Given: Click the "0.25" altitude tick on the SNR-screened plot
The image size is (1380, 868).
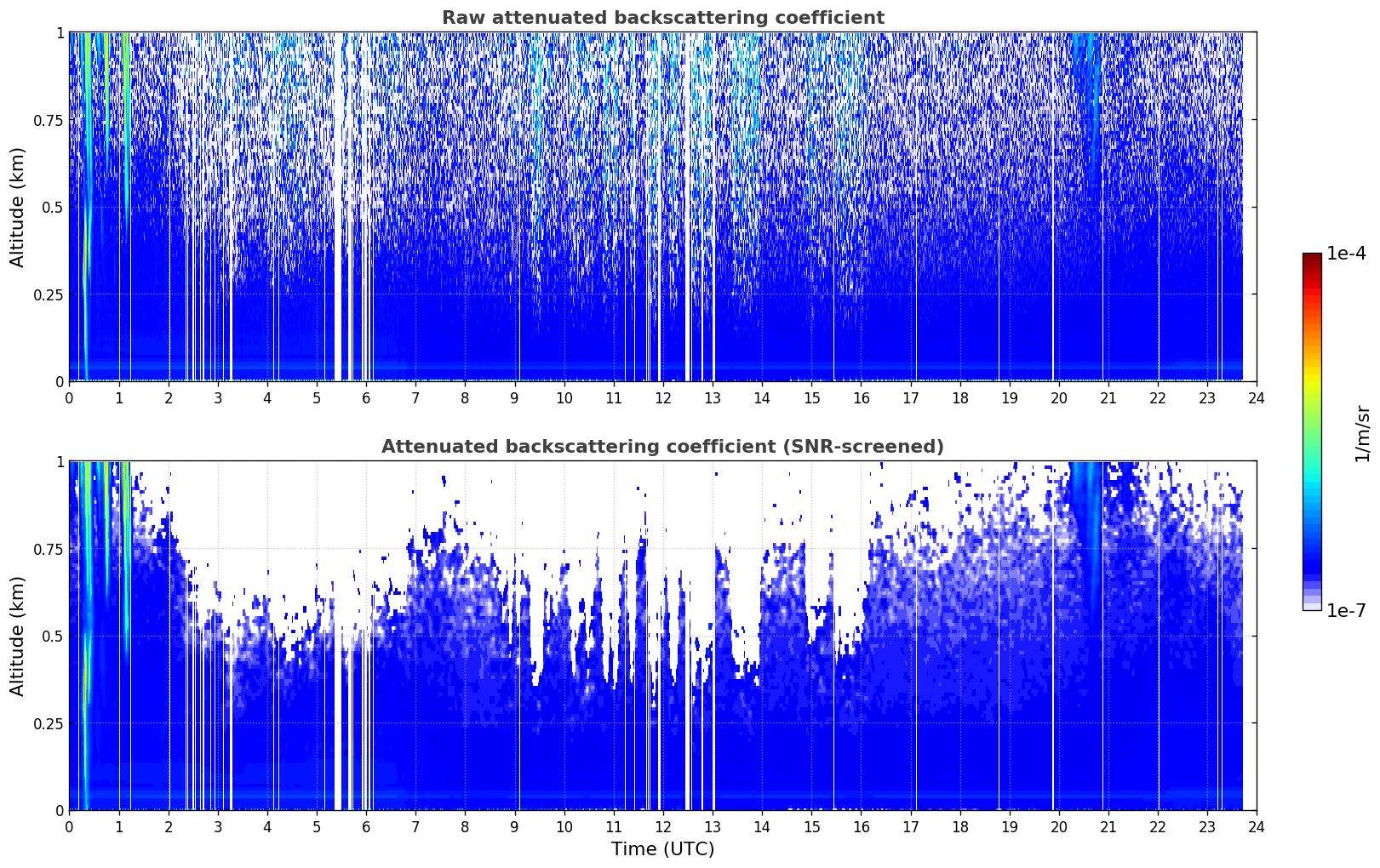Looking at the screenshot, I should pos(49,723).
